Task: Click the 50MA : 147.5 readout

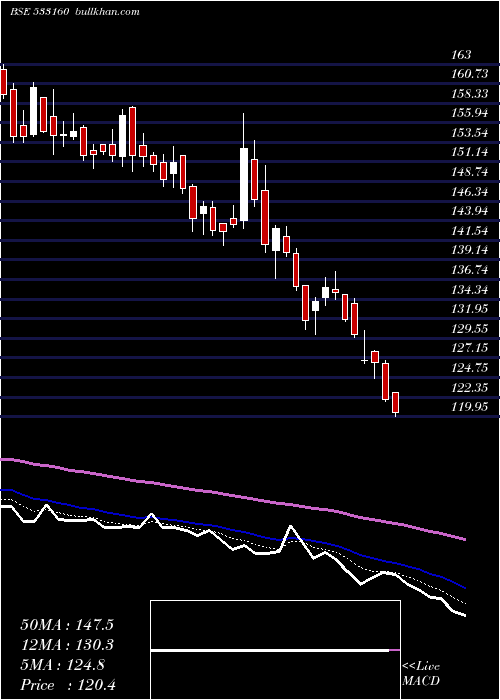Action: pos(67,625)
